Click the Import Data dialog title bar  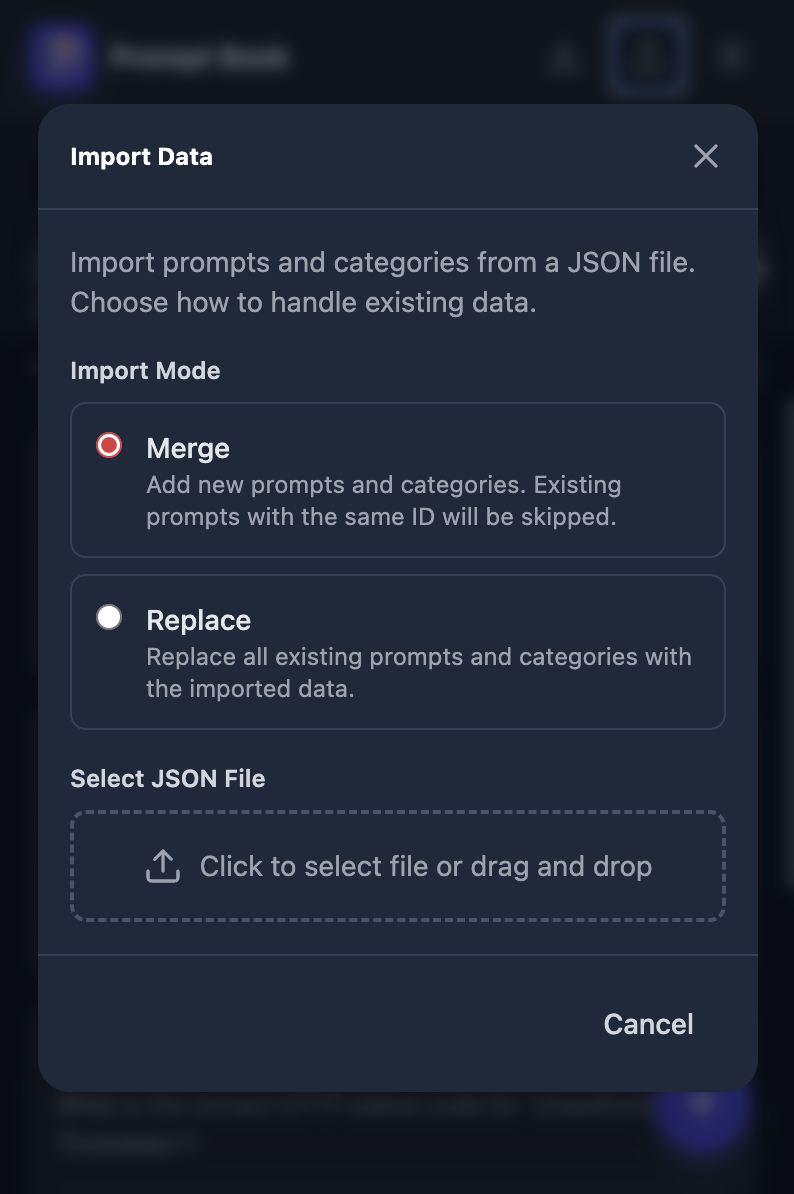click(x=141, y=156)
